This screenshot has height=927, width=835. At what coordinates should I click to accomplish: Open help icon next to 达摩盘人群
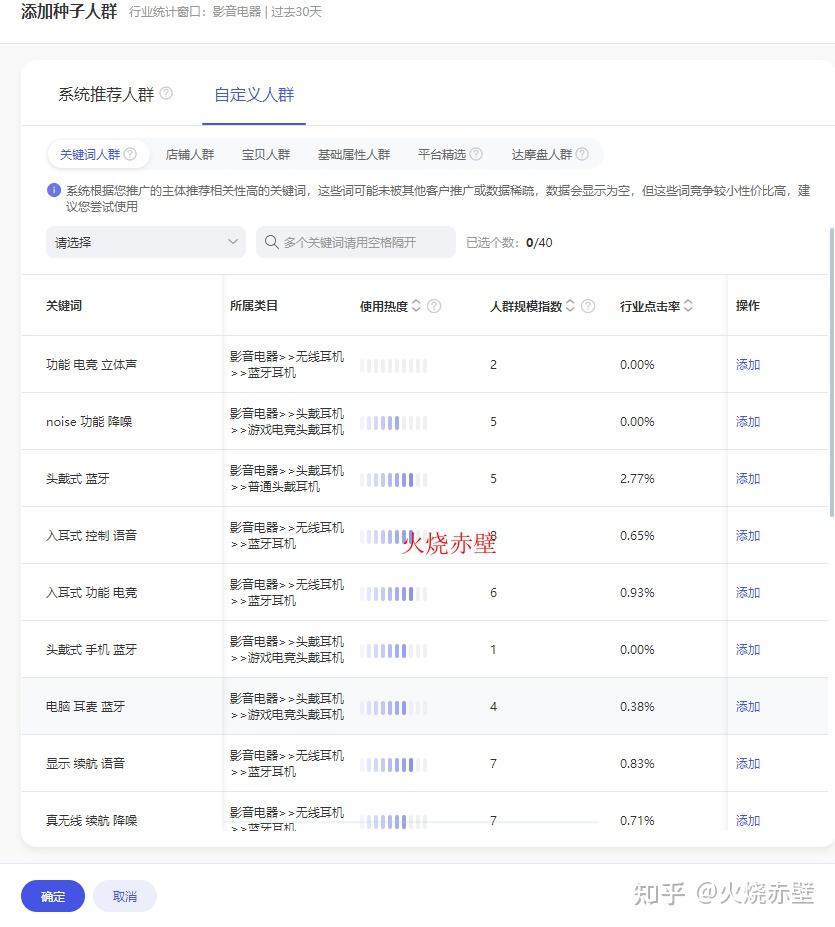pos(582,154)
